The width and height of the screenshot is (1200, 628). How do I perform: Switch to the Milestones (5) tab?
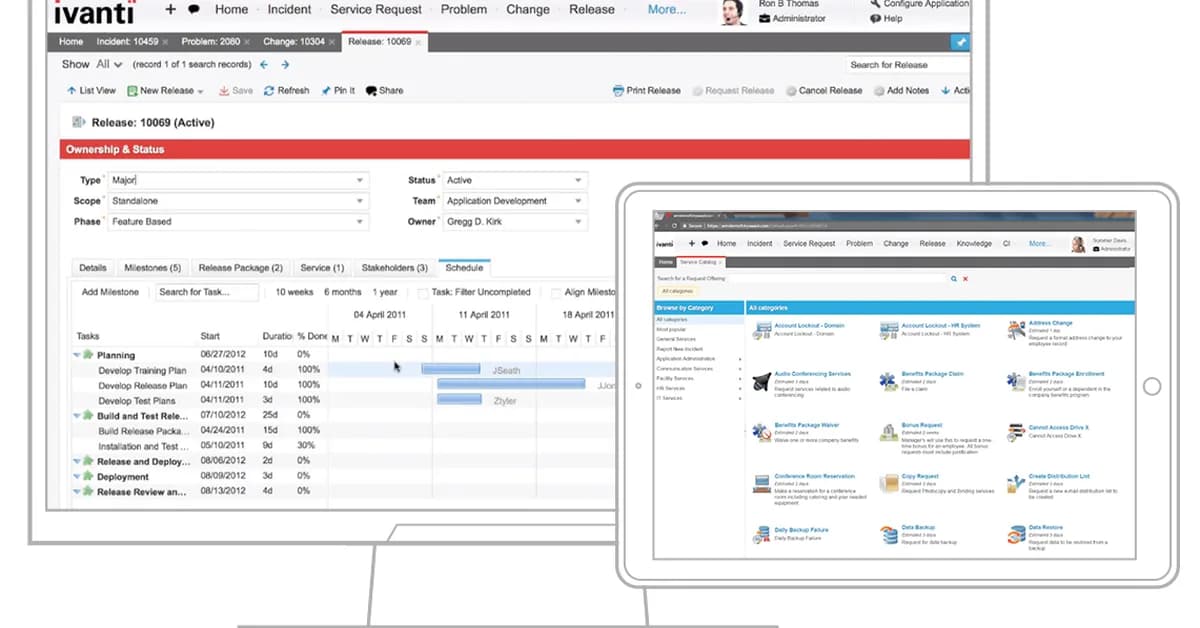point(152,268)
